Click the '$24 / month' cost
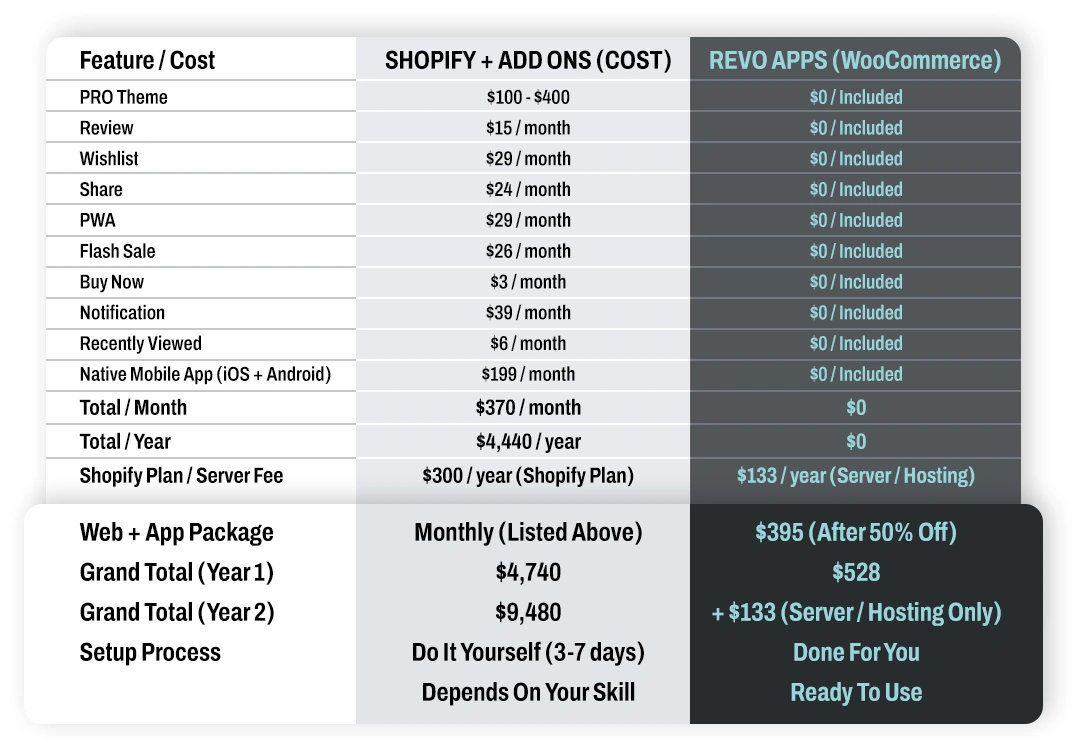Viewport: 1076px width, 747px height. tap(528, 189)
